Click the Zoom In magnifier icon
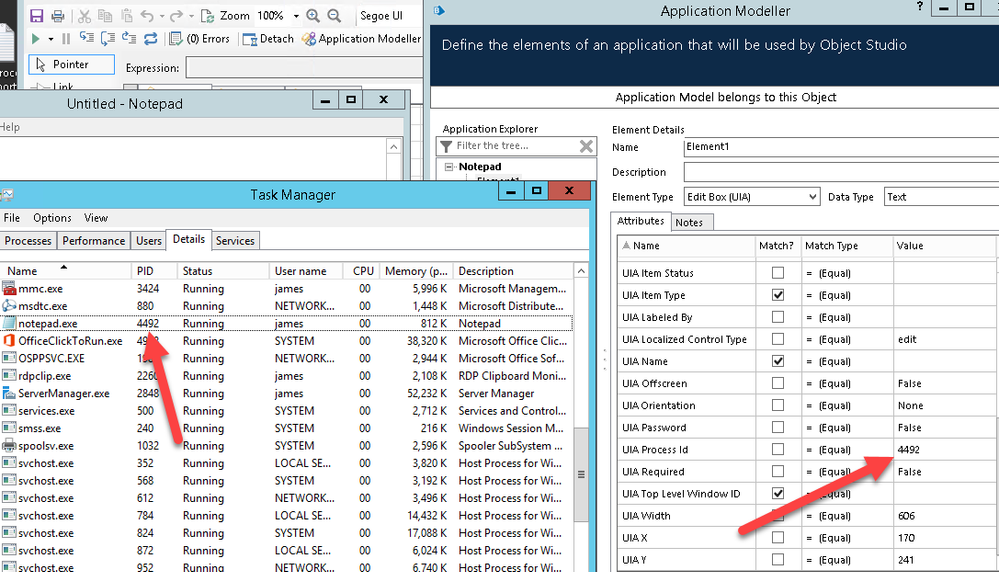 pos(313,16)
